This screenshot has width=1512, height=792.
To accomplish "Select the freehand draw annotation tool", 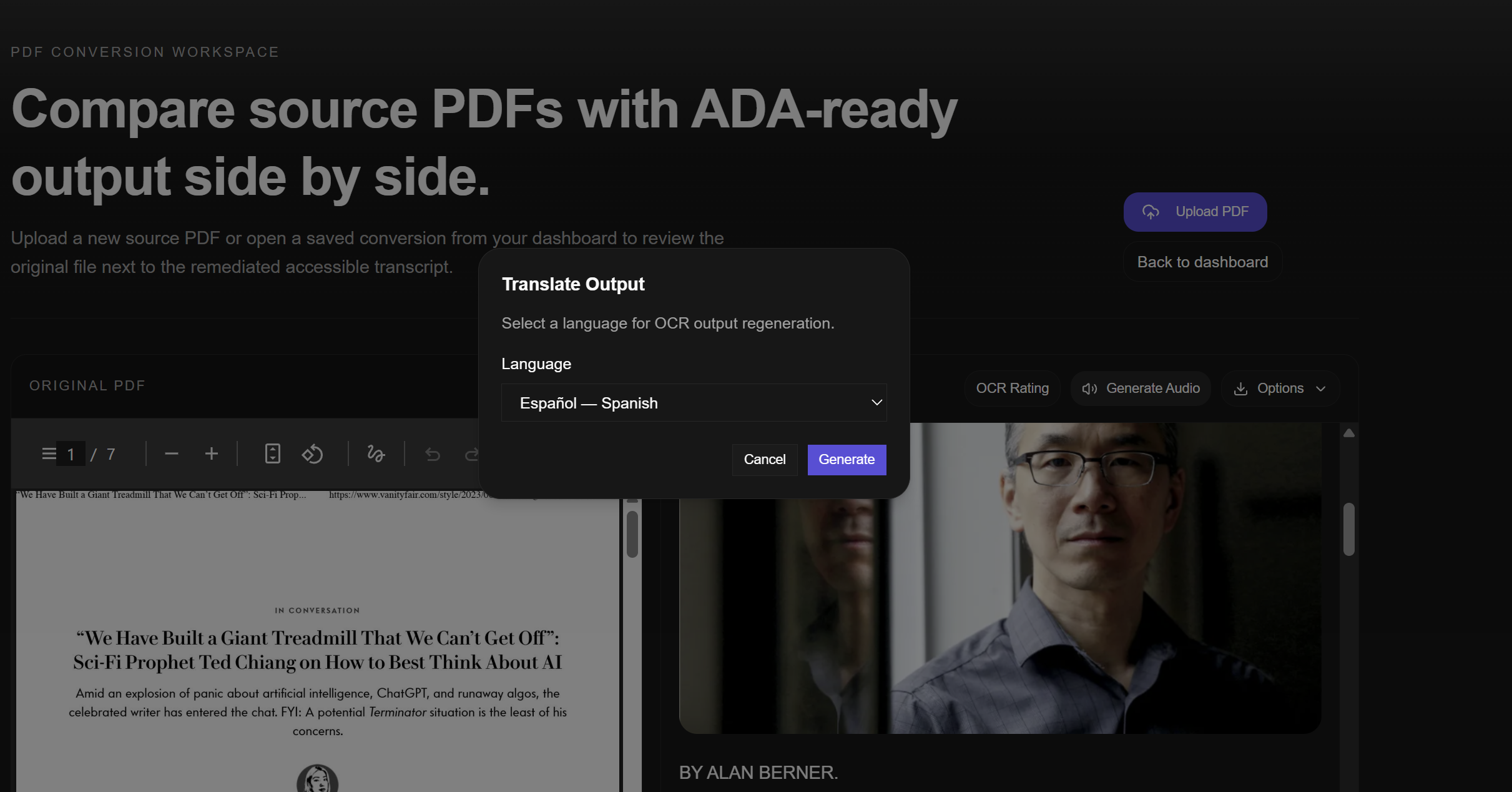I will click(x=376, y=453).
